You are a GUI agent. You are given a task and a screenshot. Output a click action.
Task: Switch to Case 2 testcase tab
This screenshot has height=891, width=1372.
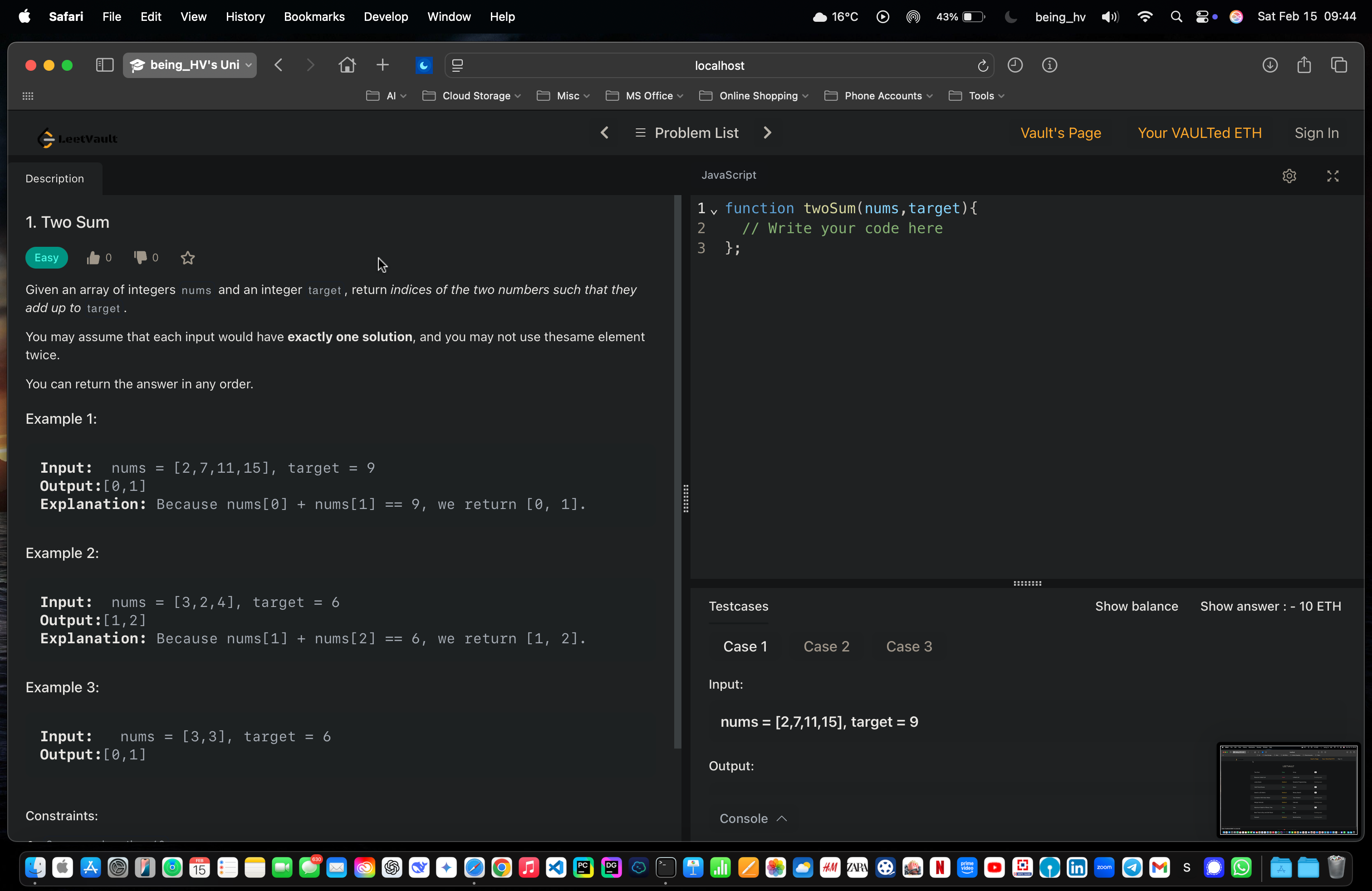[x=826, y=646]
